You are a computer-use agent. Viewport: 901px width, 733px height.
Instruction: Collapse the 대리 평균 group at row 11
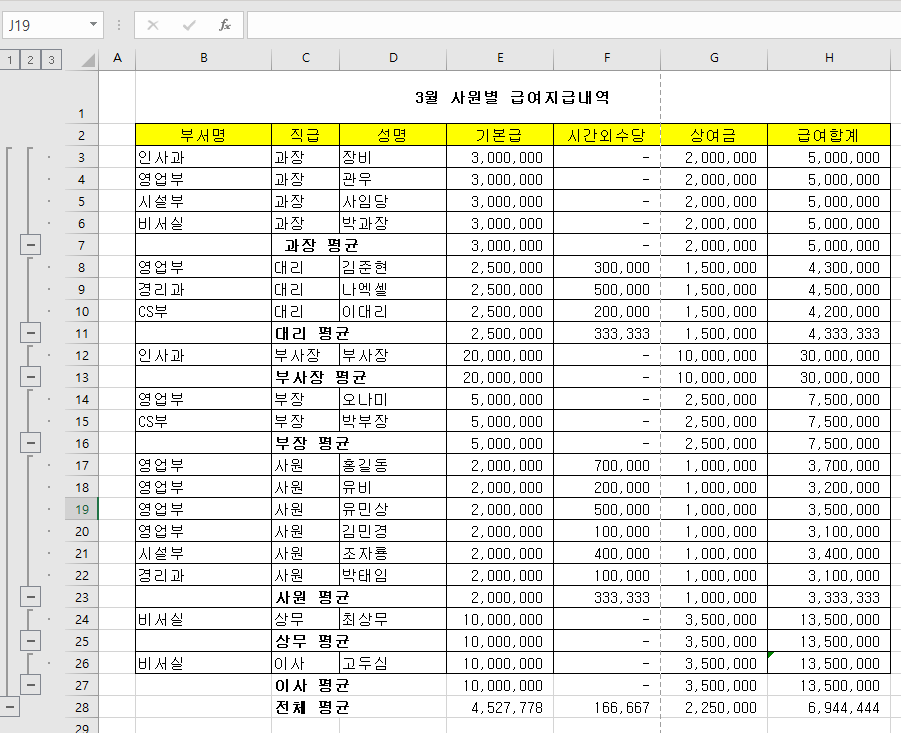click(x=30, y=333)
